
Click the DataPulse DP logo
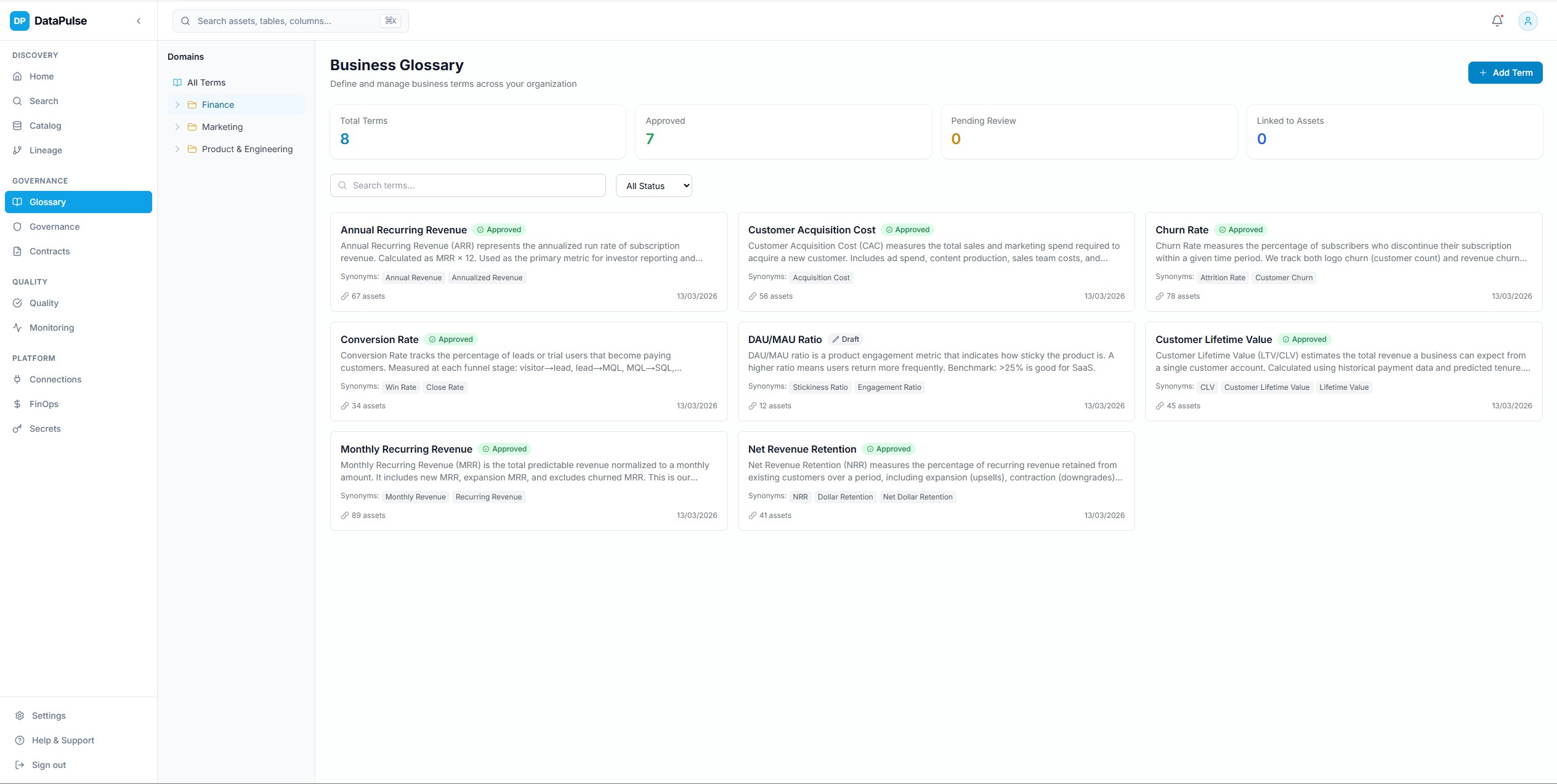click(20, 21)
